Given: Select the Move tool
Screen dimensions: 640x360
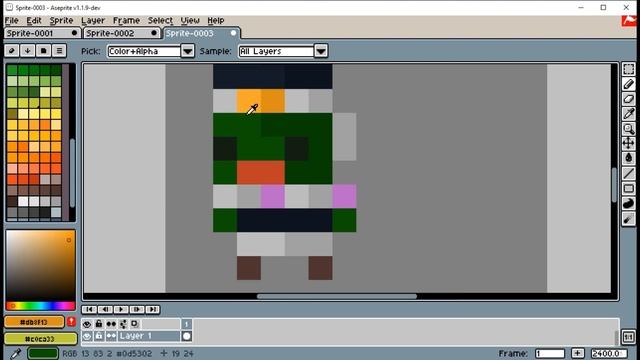Looking at the screenshot, I should pyautogui.click(x=629, y=144).
